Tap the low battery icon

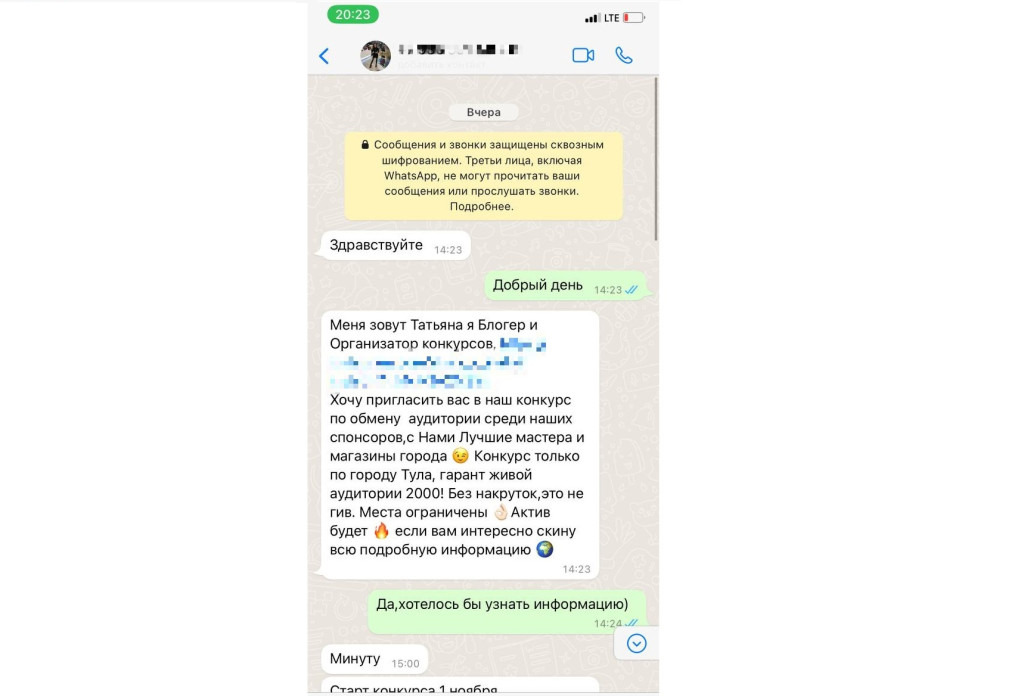633,18
